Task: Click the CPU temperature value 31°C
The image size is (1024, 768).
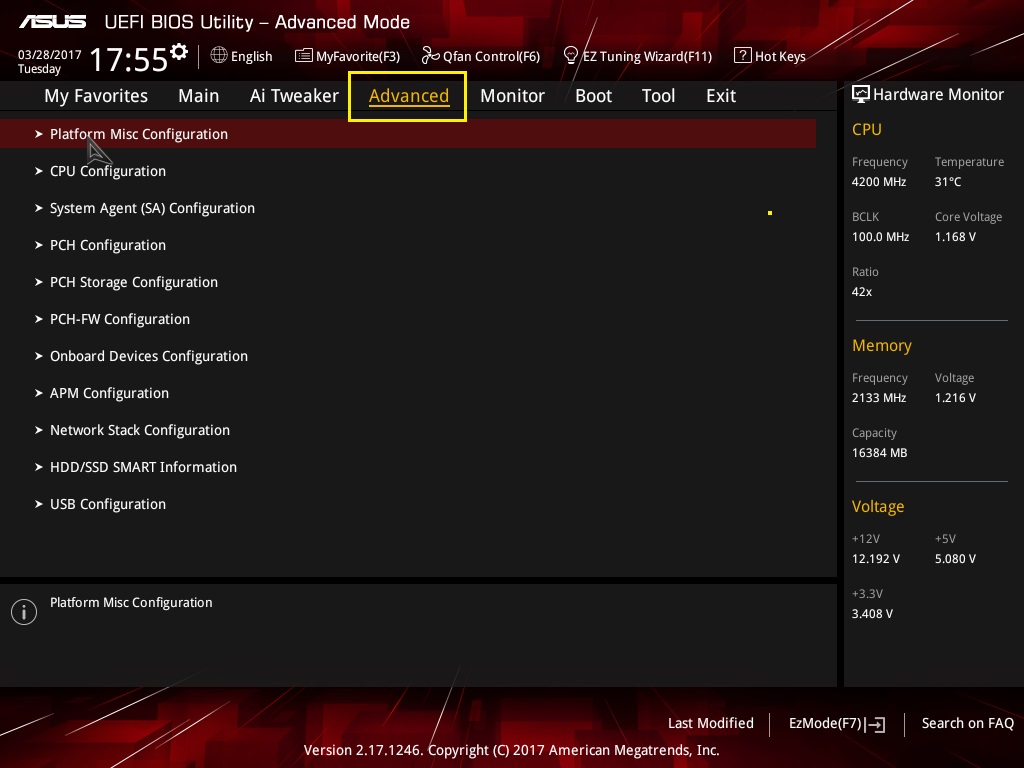Action: pos(948,182)
